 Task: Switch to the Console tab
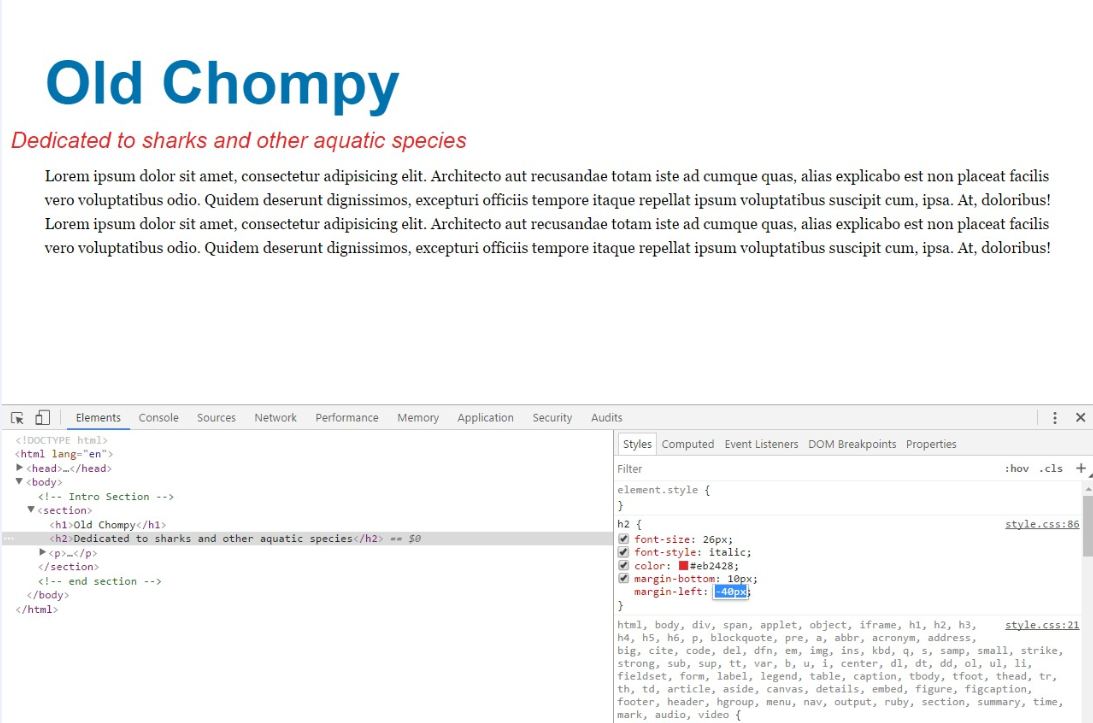point(158,418)
